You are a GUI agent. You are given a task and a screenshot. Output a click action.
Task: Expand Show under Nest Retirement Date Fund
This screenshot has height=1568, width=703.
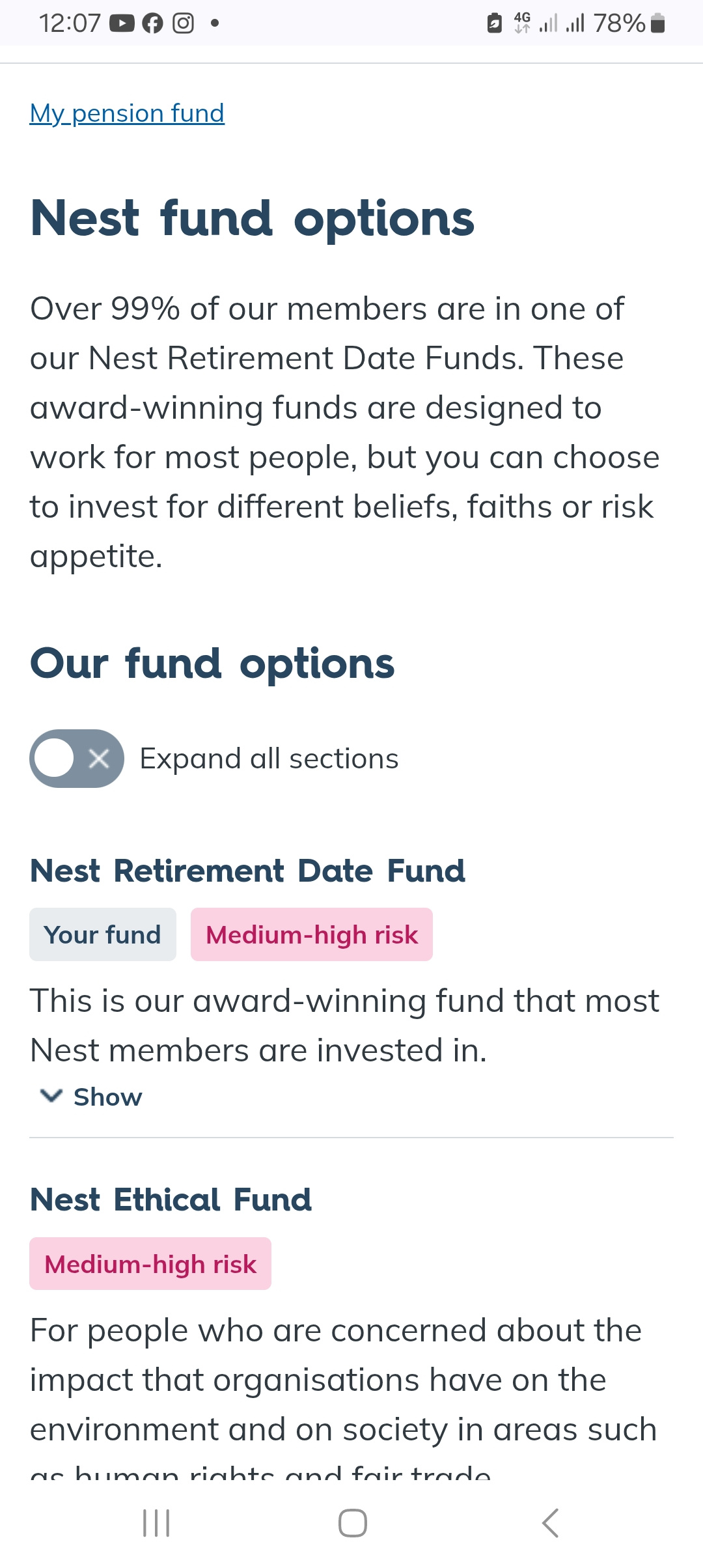point(107,1097)
